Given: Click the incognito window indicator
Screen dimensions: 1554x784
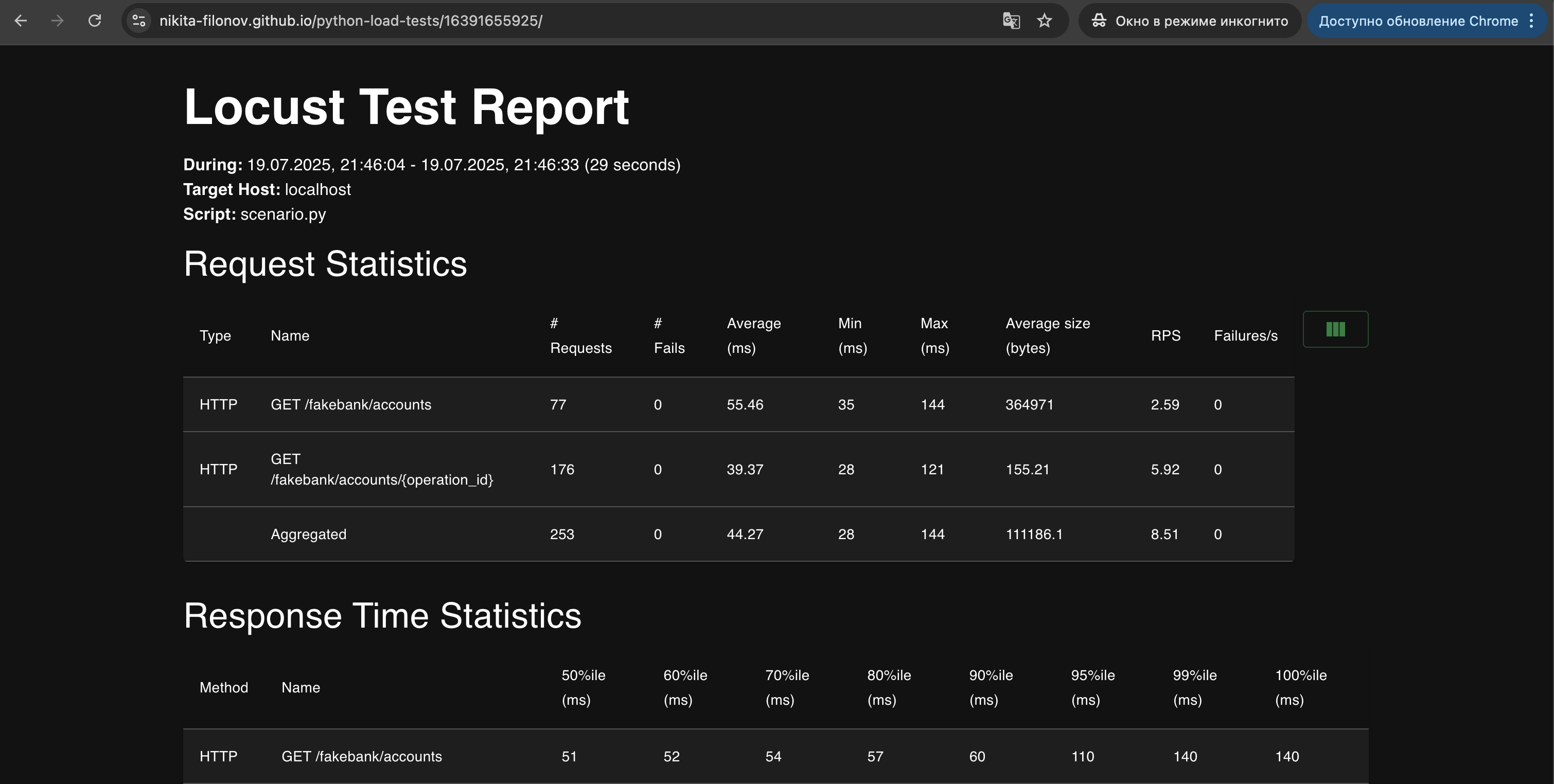Looking at the screenshot, I should (x=1190, y=21).
